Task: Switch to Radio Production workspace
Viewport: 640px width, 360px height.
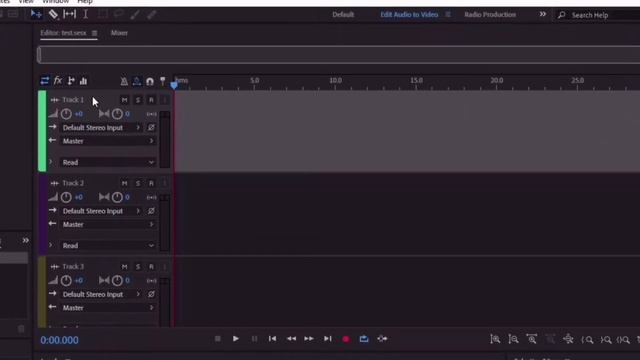Action: (x=490, y=15)
